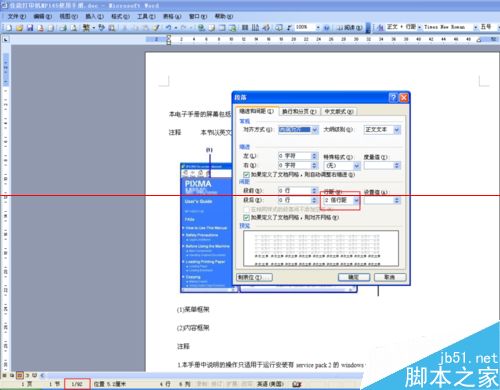Toggle auto-adjust right indent checkbox
The height and width of the screenshot is (390, 500).
click(x=246, y=174)
